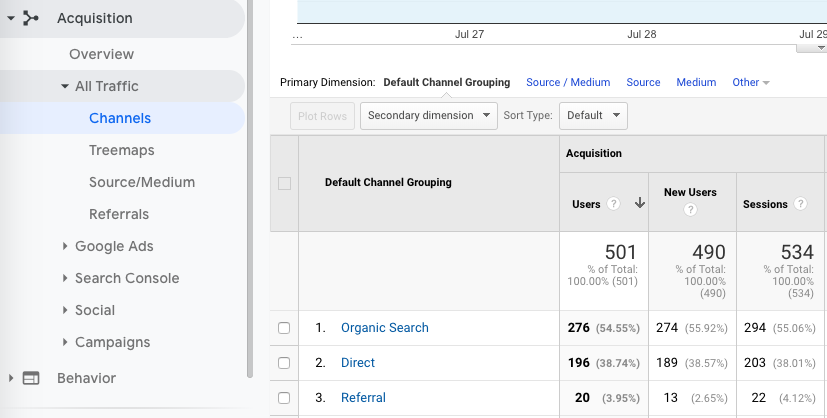Viewport: 827px width, 418px height.
Task: Expand the Social section
Action: pos(65,310)
